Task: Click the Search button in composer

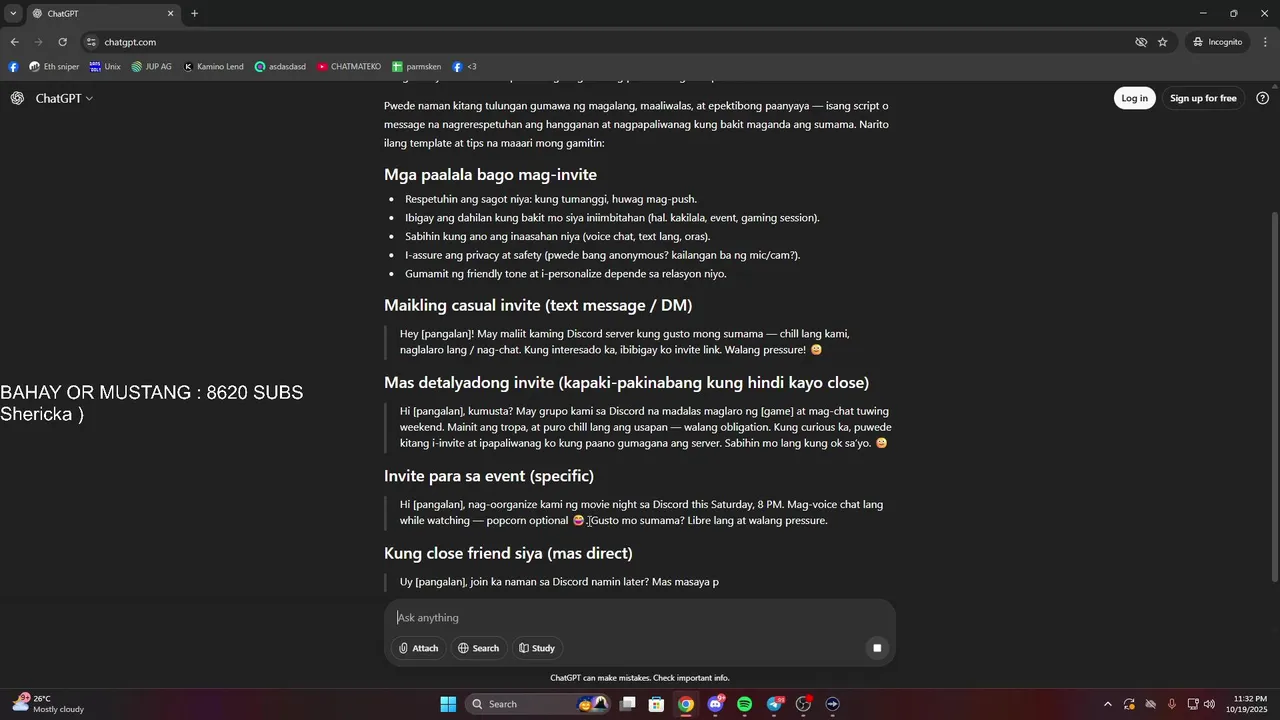Action: pyautogui.click(x=478, y=648)
